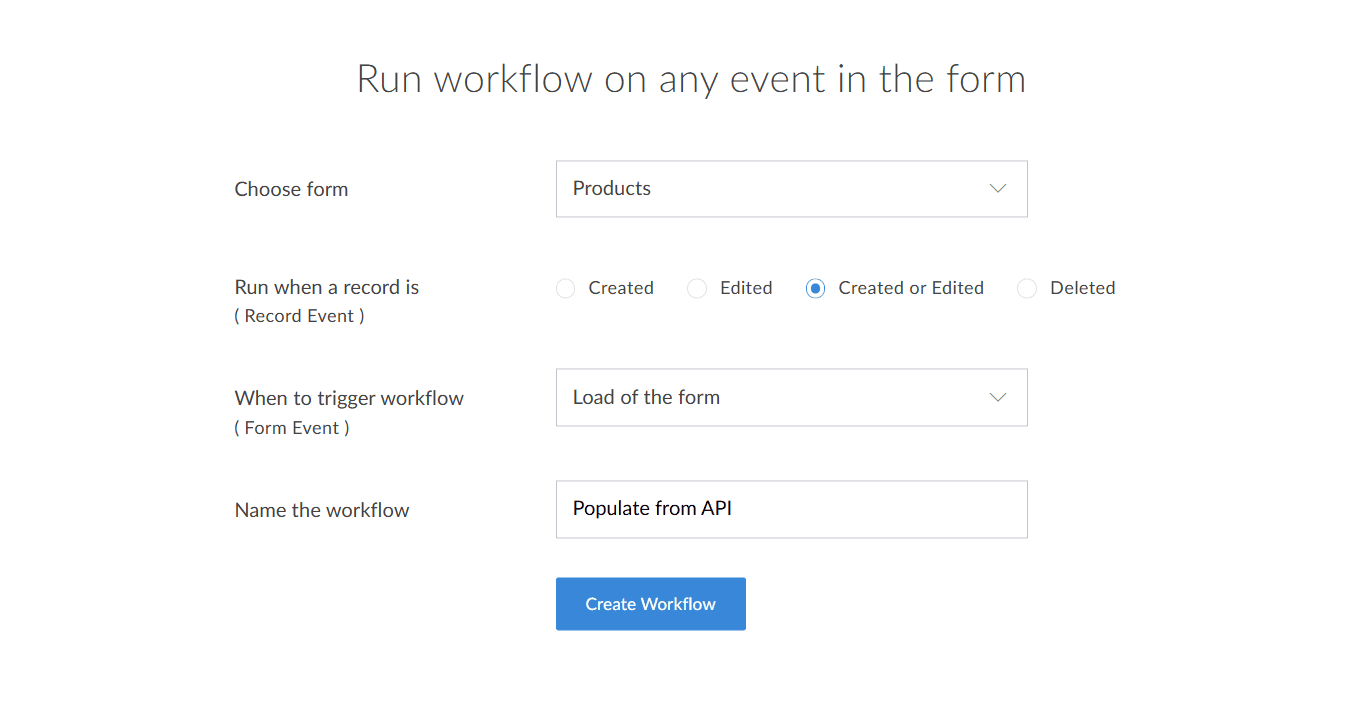Viewport: 1356px width, 713px height.
Task: Click the chevron in the form event dropdown
Action: pos(997,397)
